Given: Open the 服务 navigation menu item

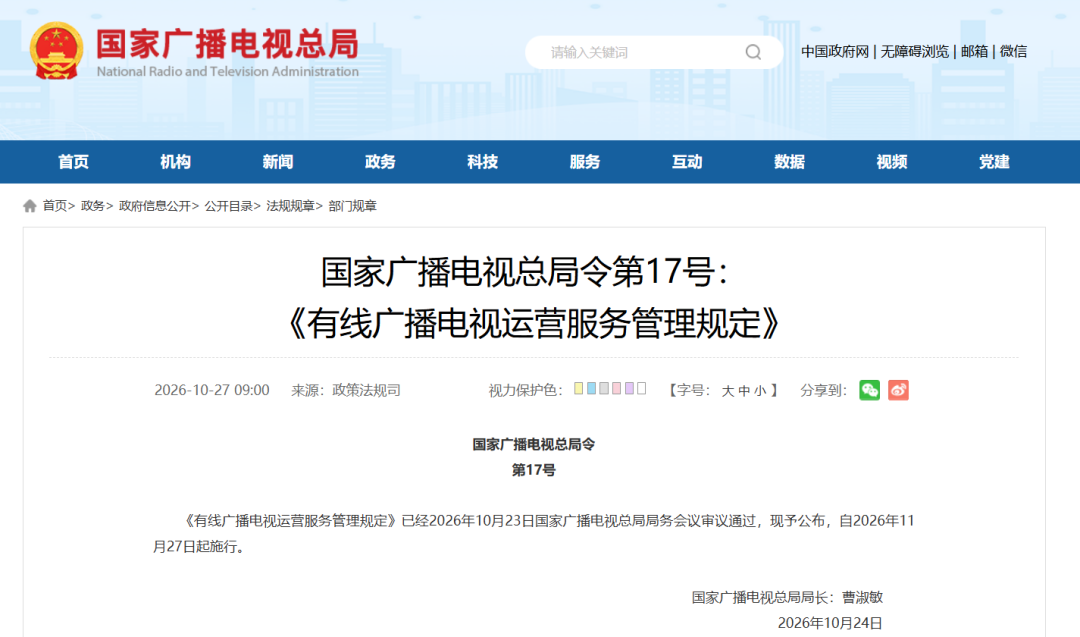Looking at the screenshot, I should pos(585,162).
